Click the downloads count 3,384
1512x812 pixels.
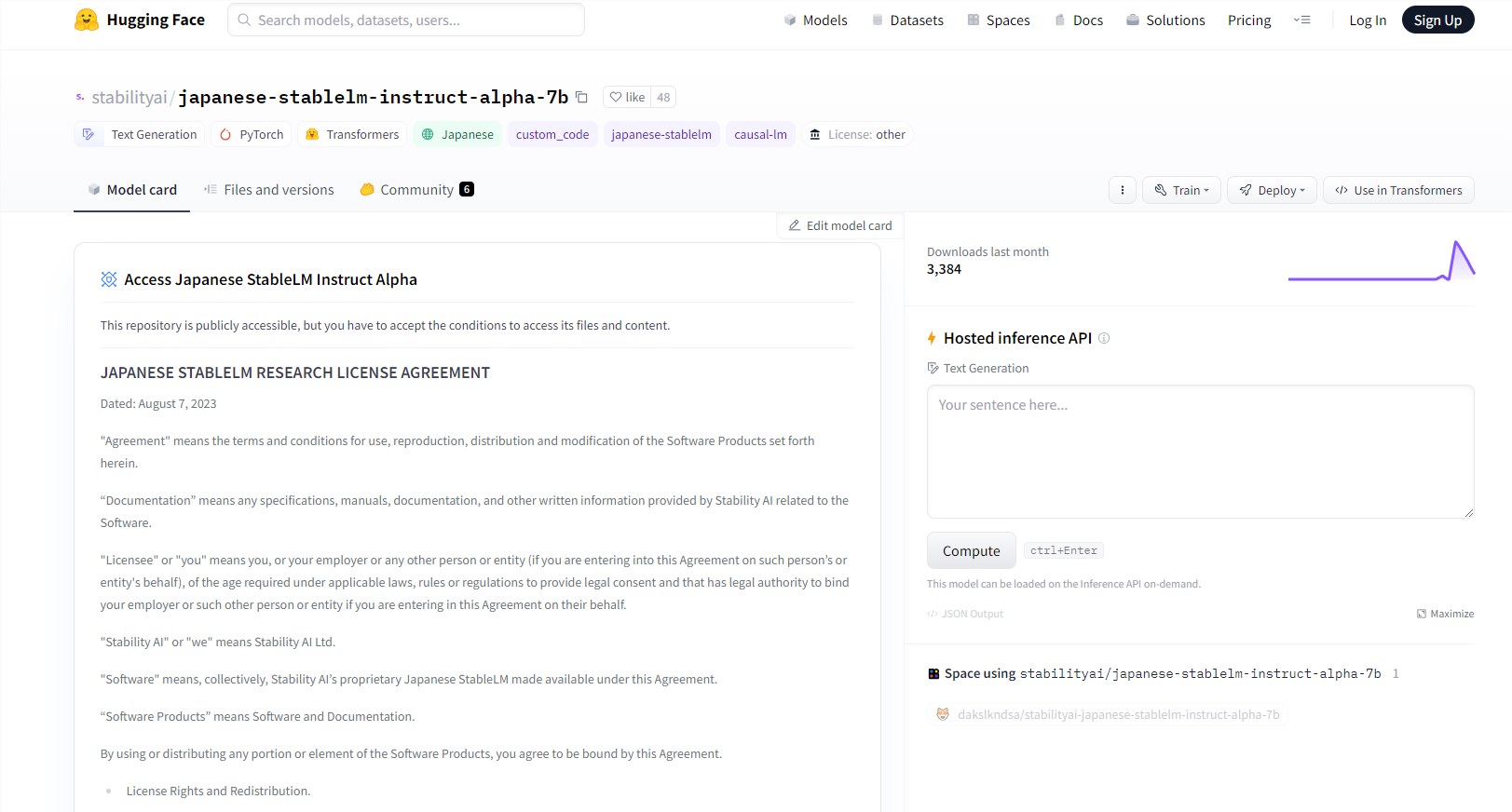coord(944,269)
